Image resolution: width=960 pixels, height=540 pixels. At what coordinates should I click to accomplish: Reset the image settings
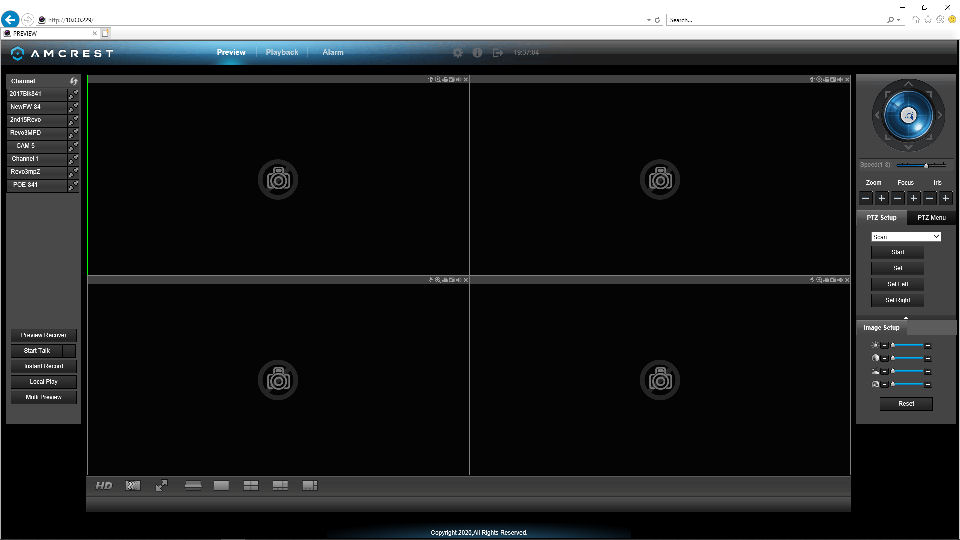click(x=906, y=403)
